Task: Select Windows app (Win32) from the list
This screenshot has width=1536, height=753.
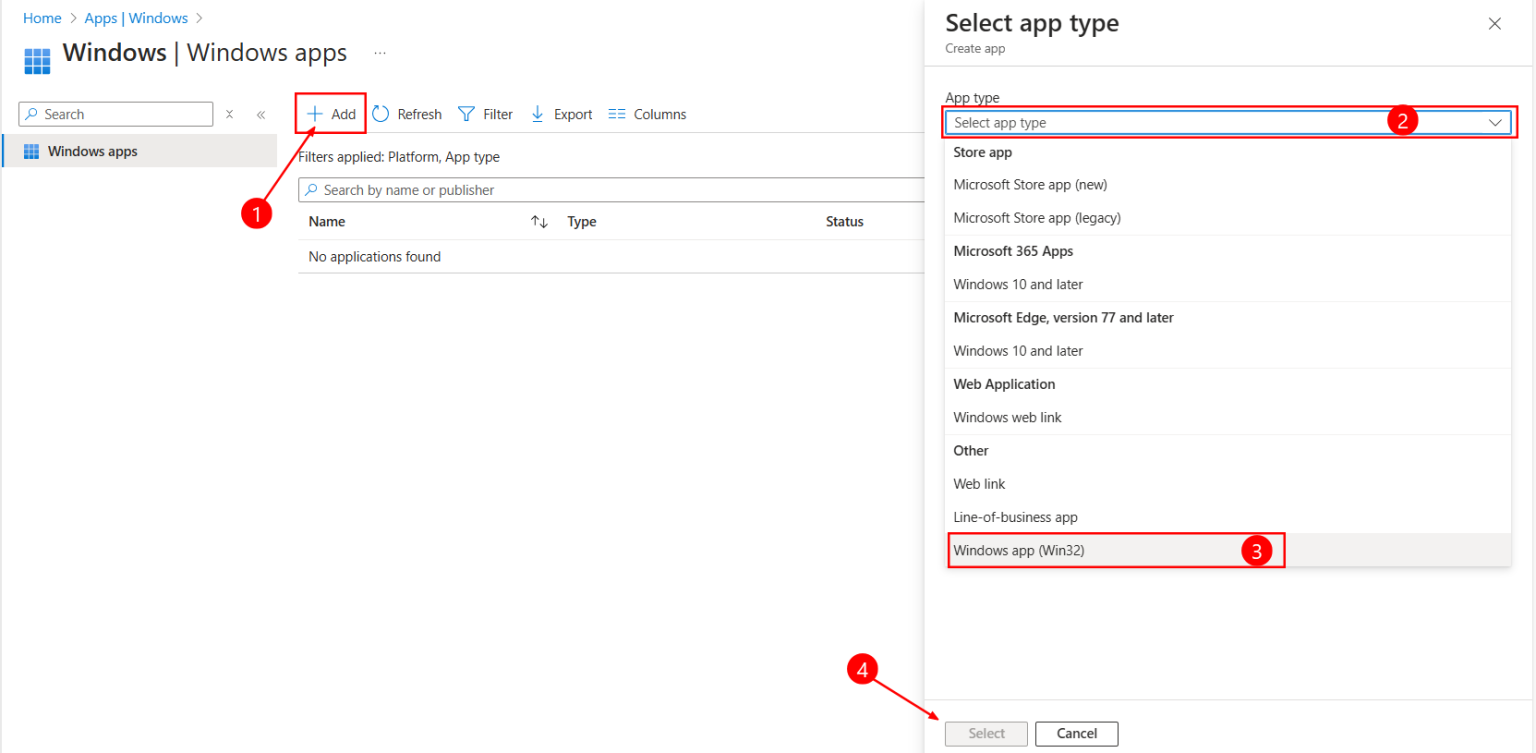Action: coord(1020,549)
